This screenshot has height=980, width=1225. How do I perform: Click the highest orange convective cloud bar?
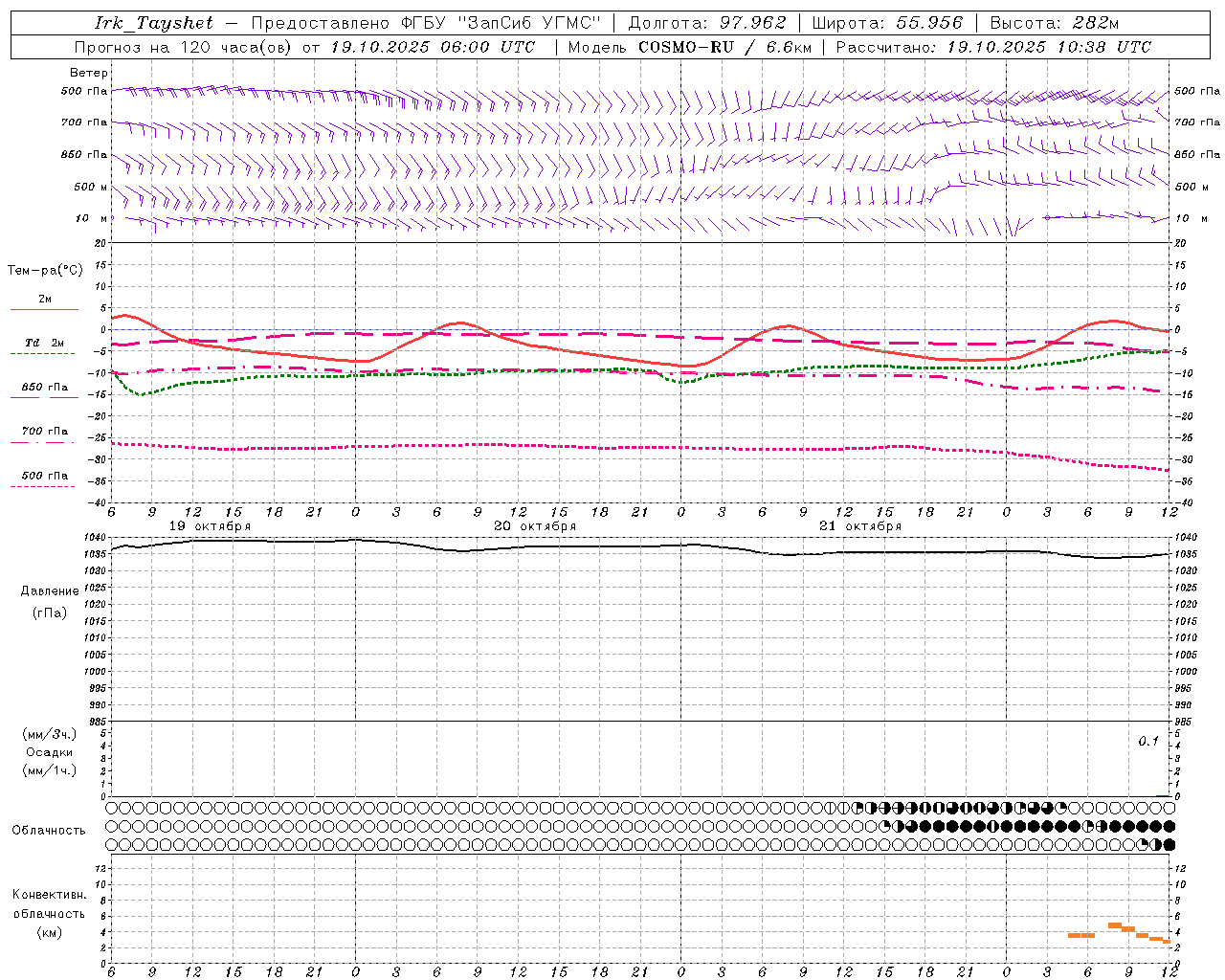pos(1115,925)
